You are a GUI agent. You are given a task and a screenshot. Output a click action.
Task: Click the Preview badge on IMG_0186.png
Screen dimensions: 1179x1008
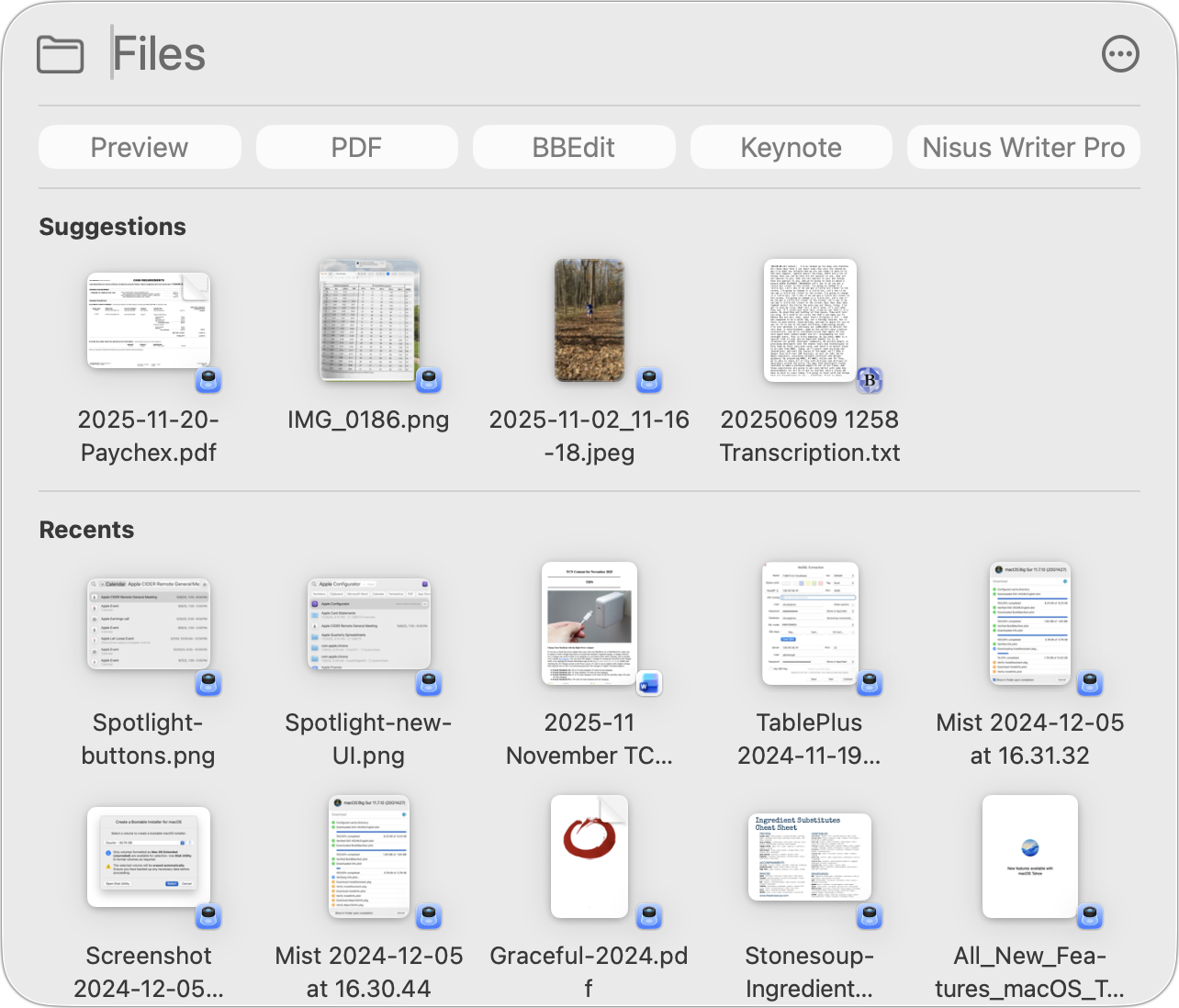tap(428, 379)
